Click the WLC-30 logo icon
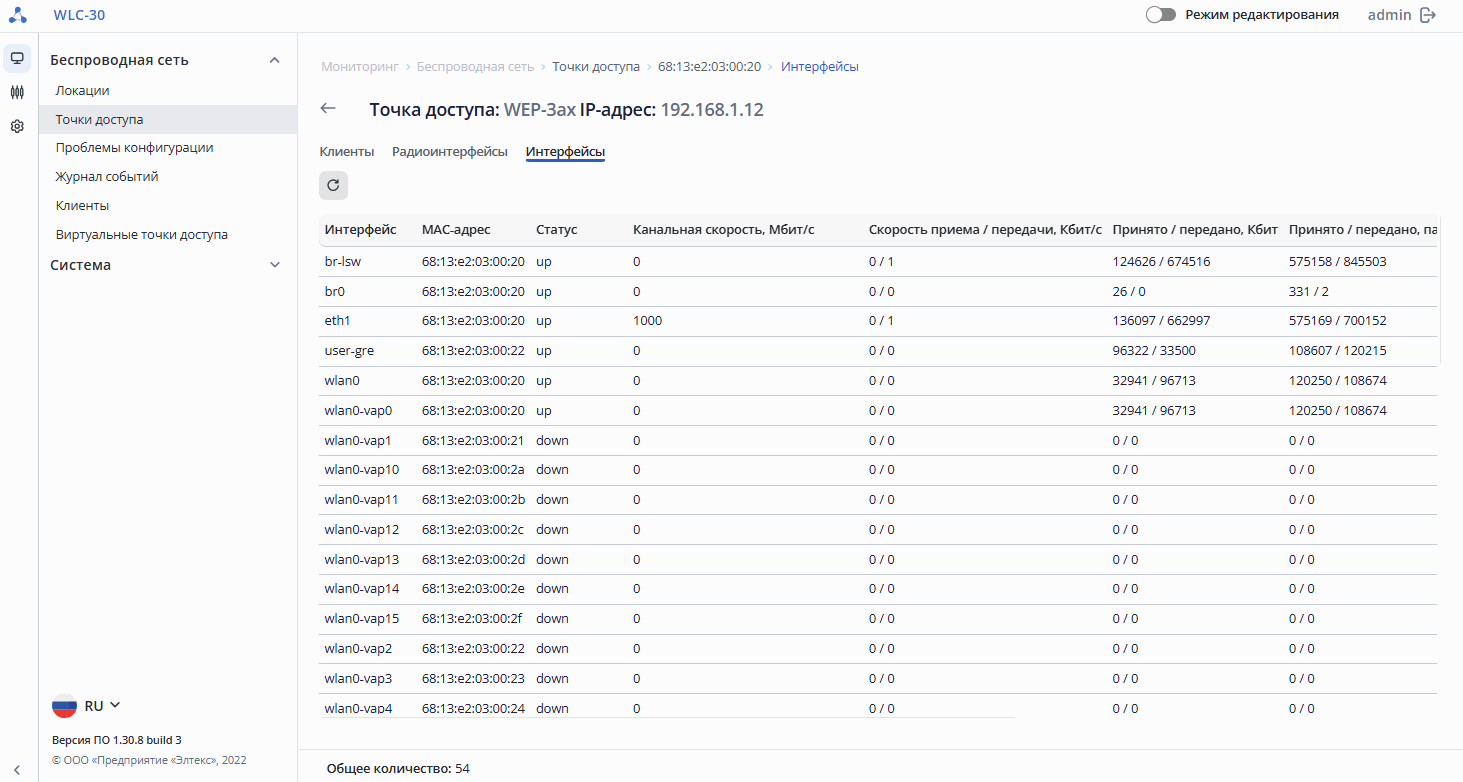1463x782 pixels. 18,15
